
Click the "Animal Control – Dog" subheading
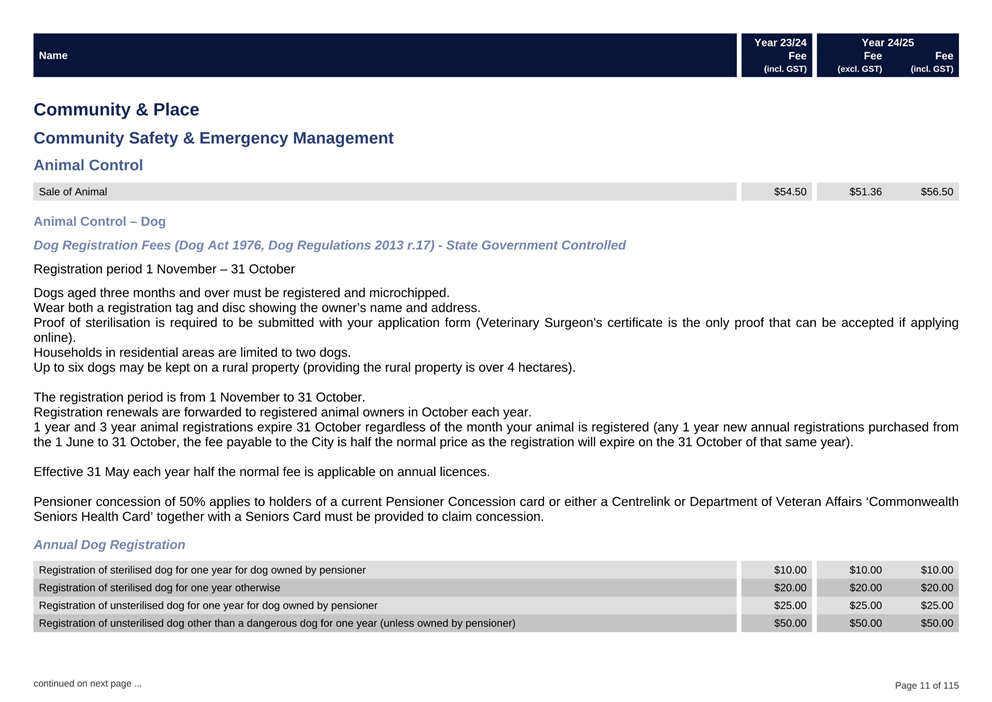(99, 221)
